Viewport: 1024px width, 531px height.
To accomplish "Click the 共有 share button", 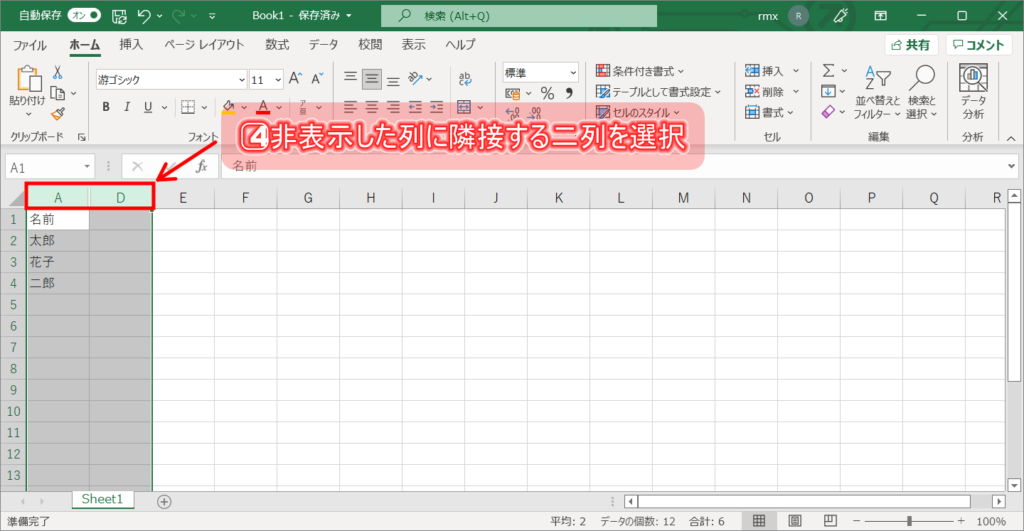I will point(910,45).
